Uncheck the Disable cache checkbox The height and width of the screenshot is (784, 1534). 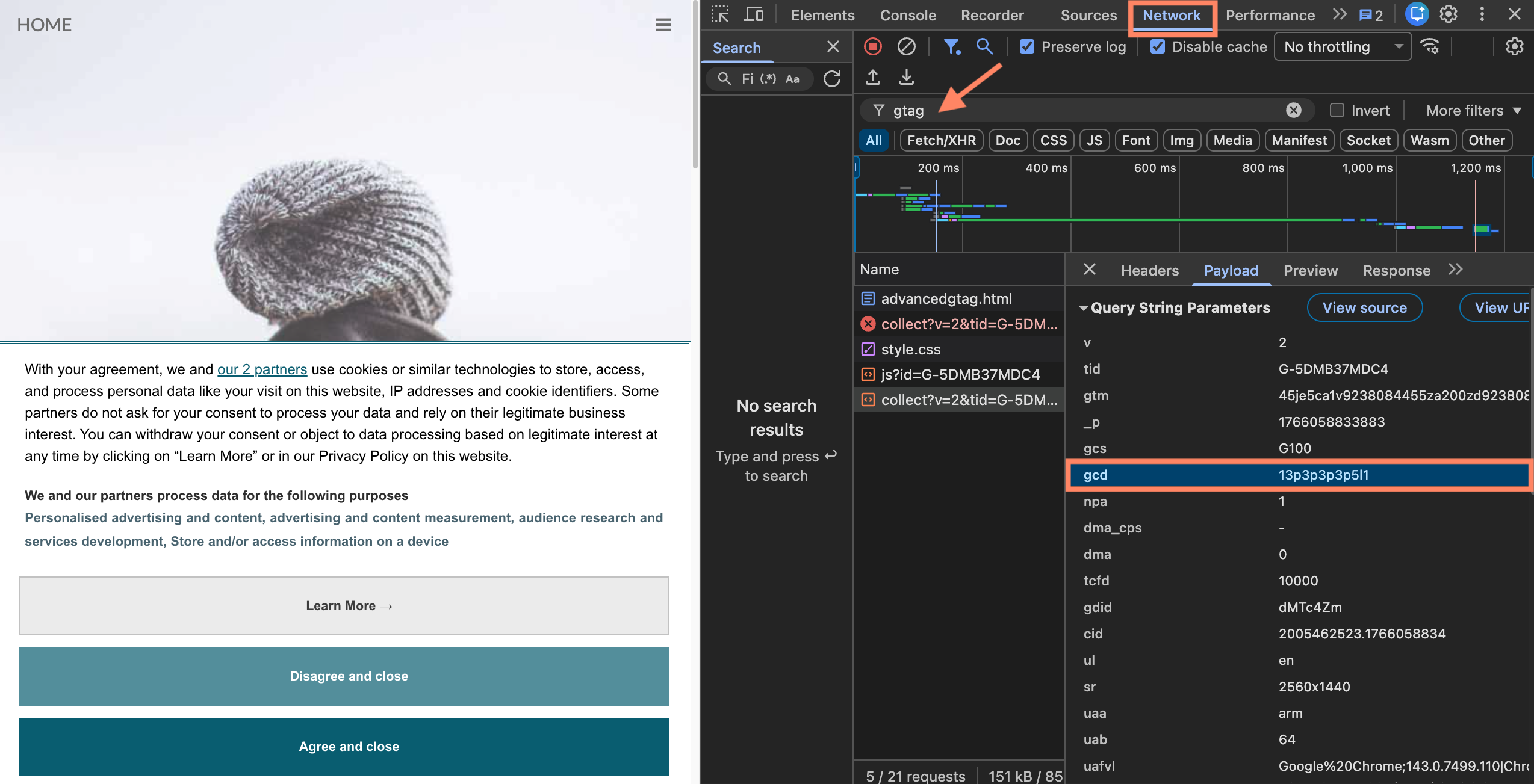1157,46
